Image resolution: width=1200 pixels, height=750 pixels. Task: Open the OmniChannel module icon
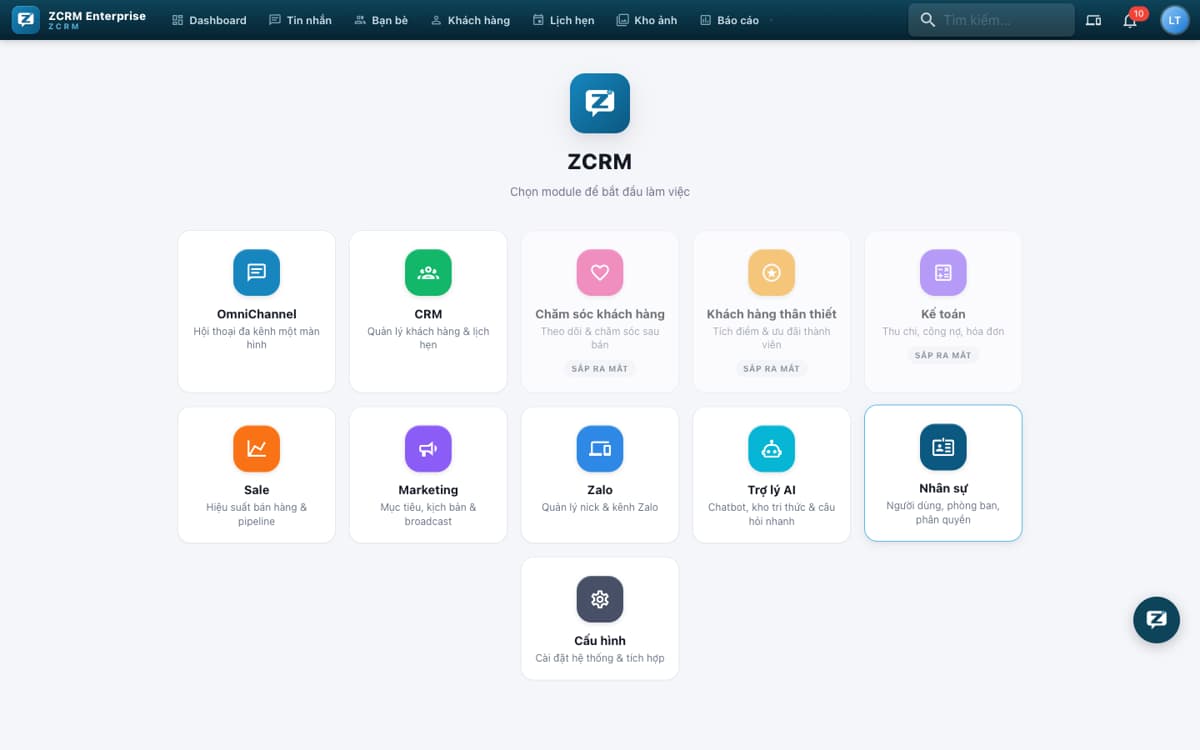[x=256, y=272]
